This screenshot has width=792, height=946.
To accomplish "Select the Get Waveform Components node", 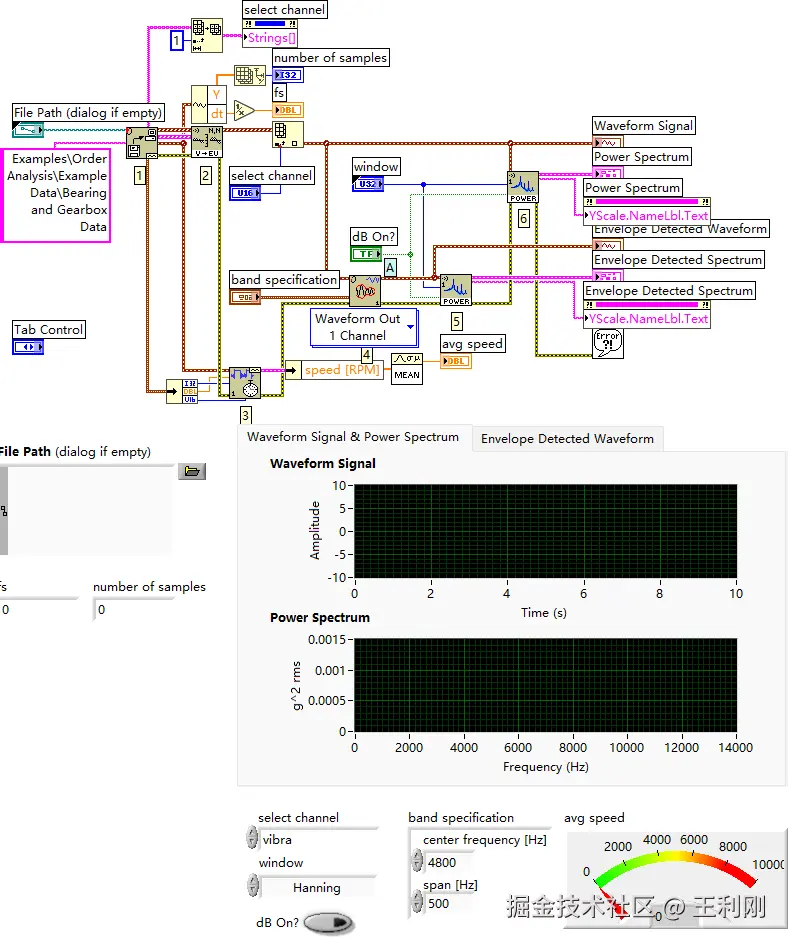I will (x=208, y=104).
